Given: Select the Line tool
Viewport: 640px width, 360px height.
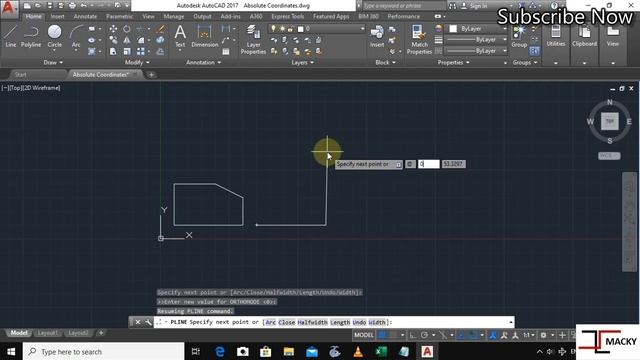Looking at the screenshot, I should [11, 36].
